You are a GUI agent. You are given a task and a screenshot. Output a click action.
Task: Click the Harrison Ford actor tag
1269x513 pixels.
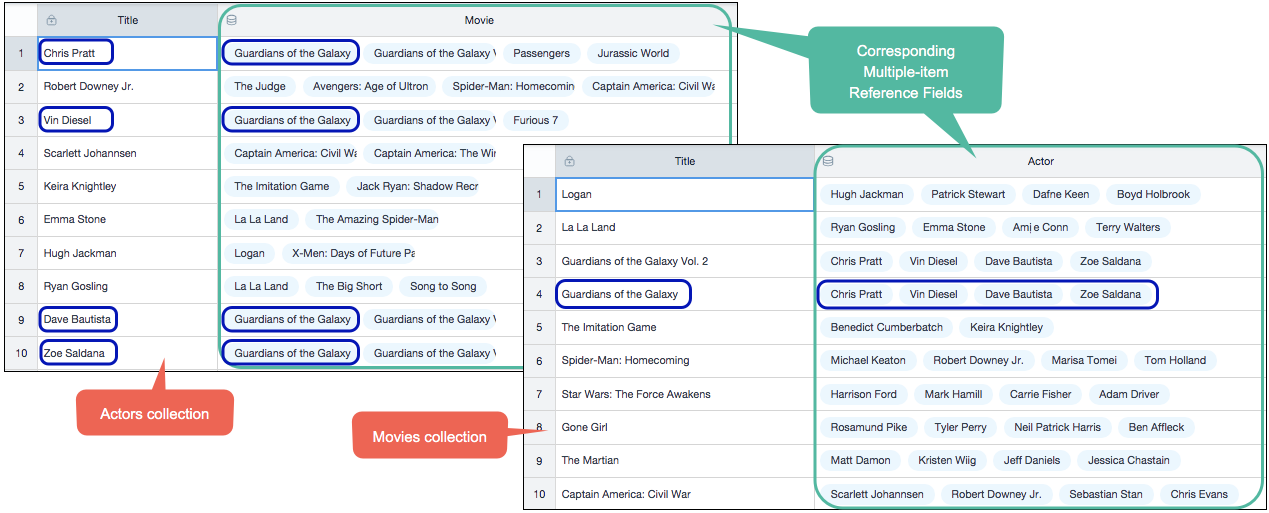click(864, 394)
